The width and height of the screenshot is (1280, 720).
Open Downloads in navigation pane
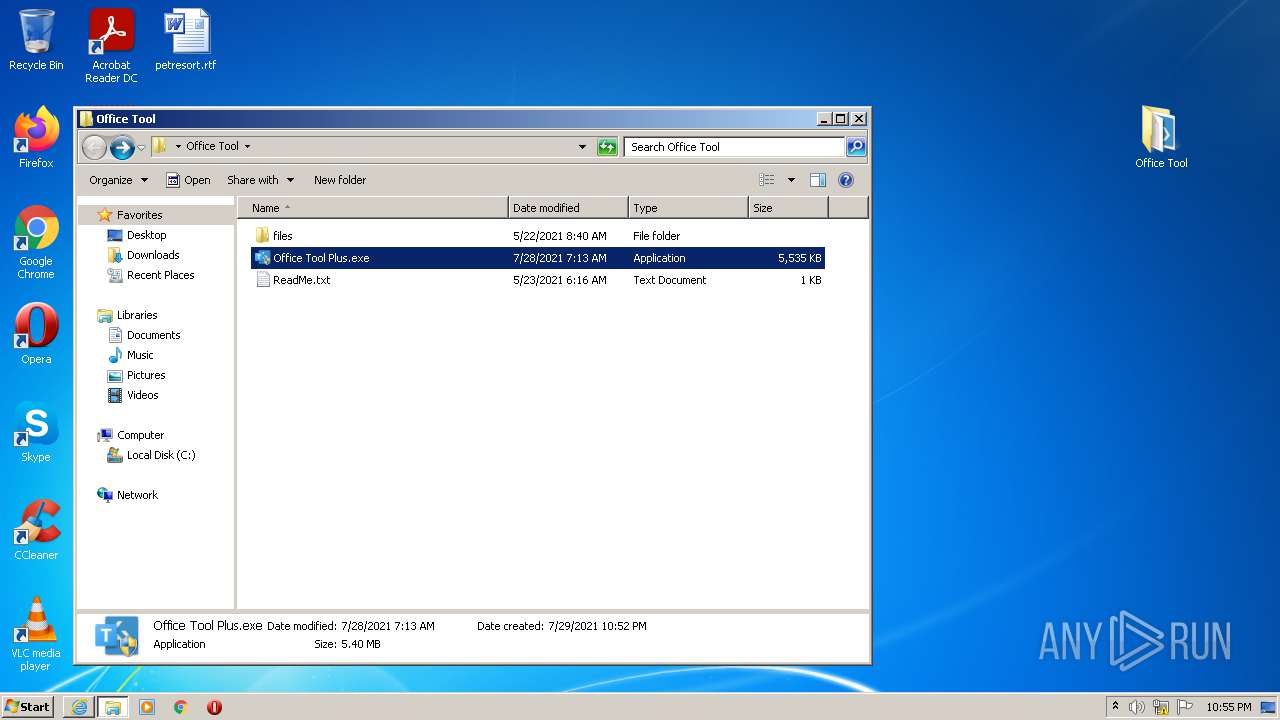click(152, 255)
